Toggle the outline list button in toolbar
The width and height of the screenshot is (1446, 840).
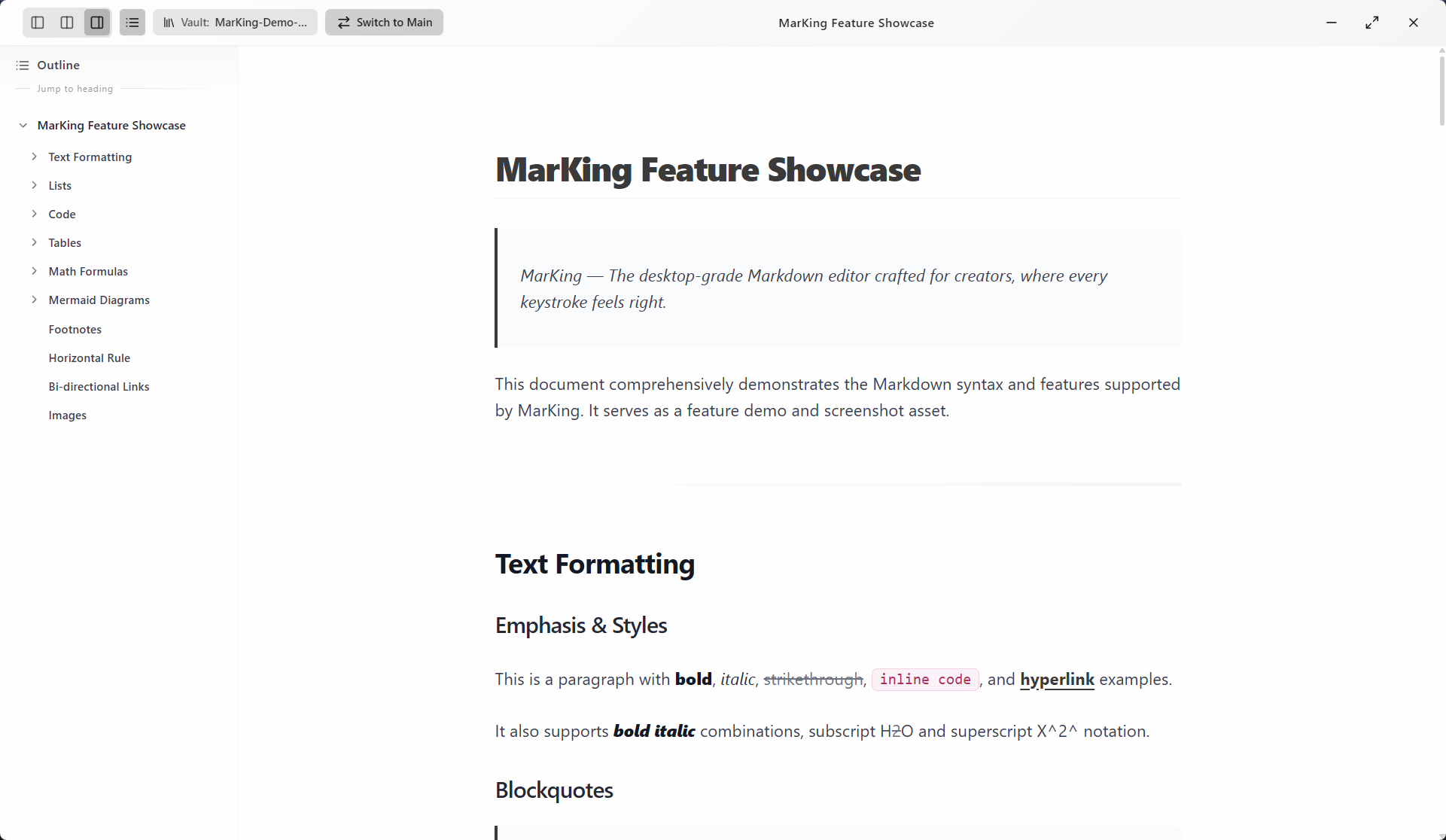pos(132,23)
